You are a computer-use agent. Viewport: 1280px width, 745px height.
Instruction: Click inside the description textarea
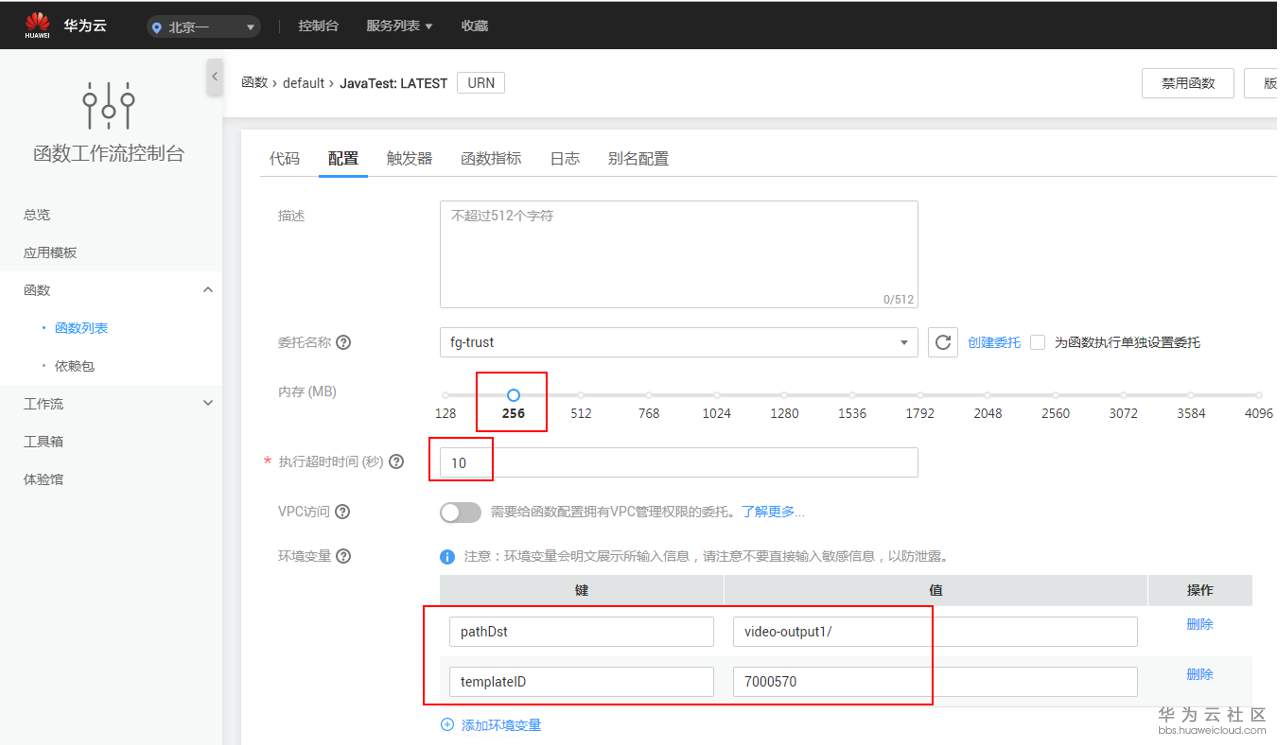tap(678, 252)
